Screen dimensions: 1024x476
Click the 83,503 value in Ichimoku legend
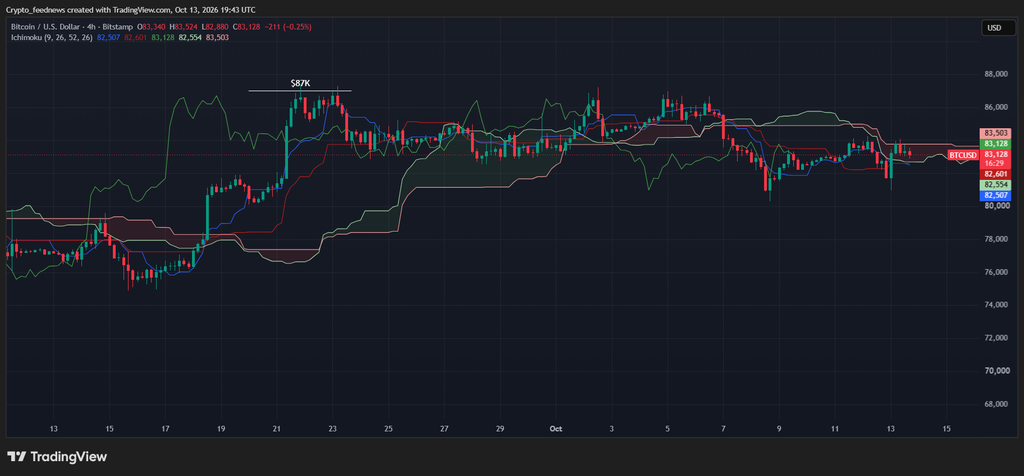[217, 37]
